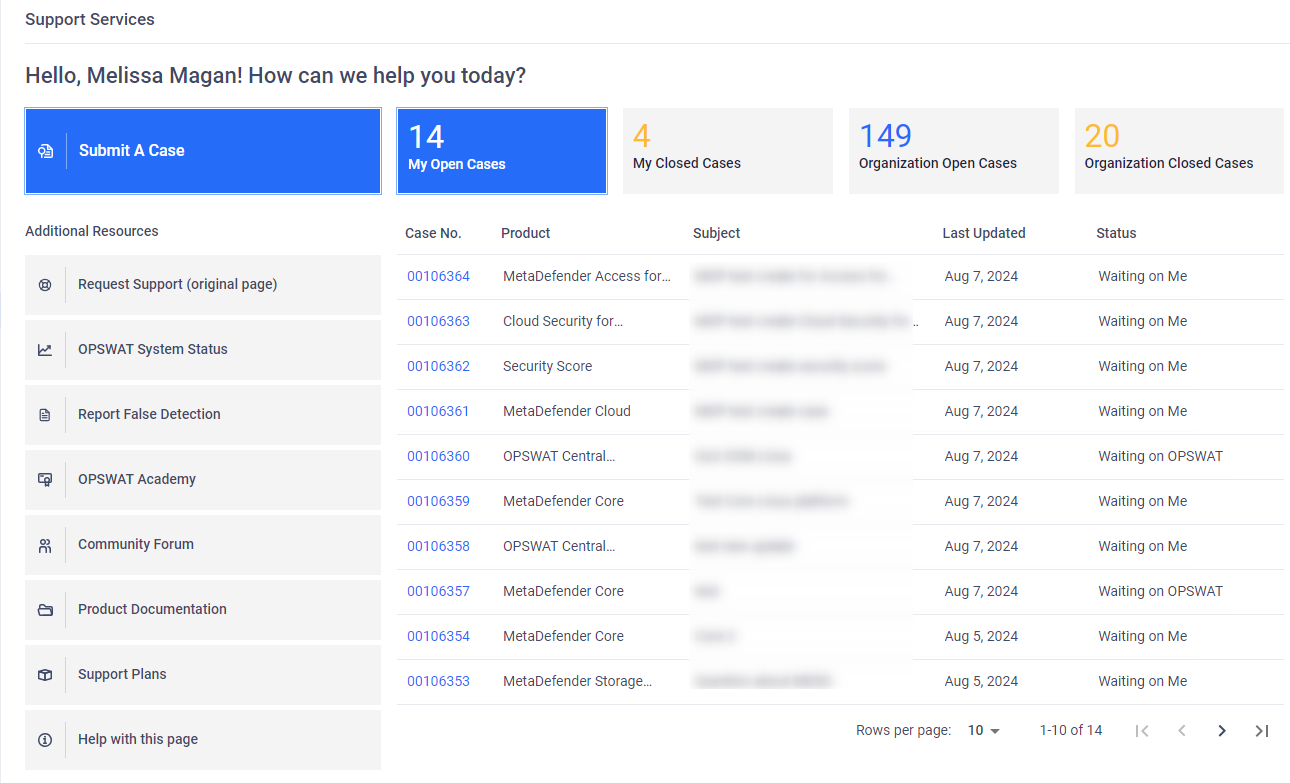Open case 00106353

(438, 682)
